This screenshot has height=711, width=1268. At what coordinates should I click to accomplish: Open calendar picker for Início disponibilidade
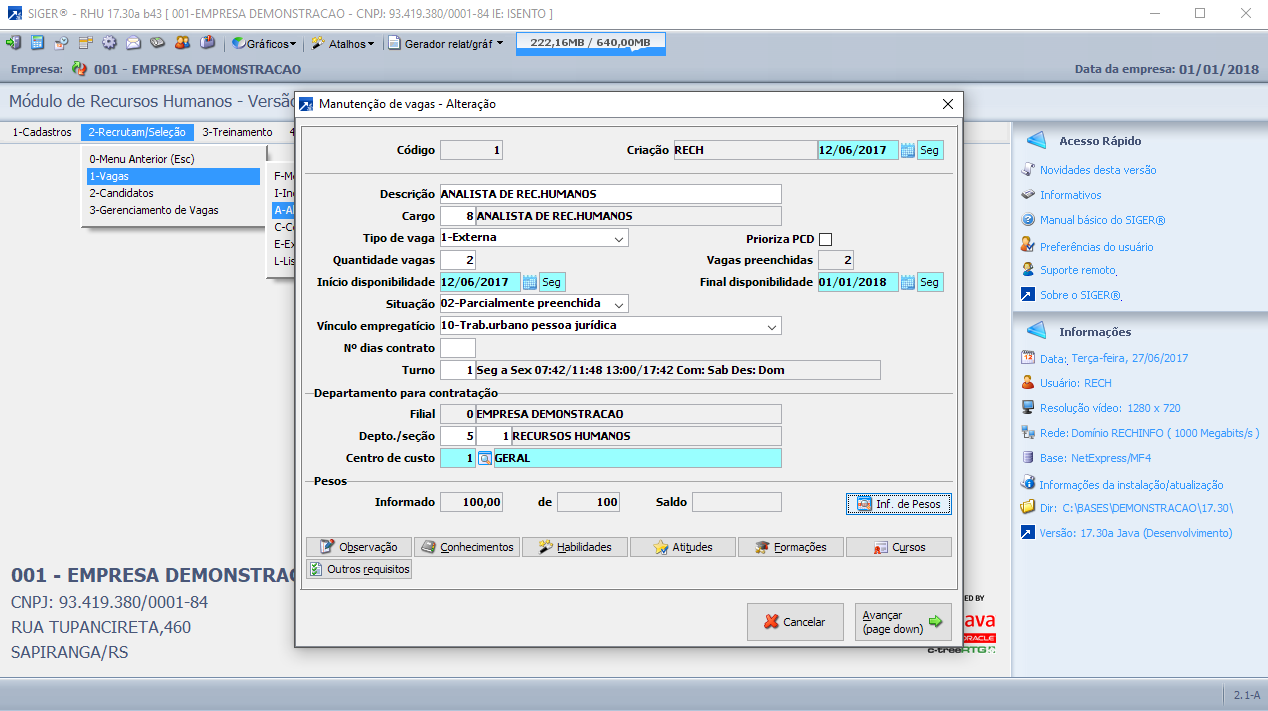click(530, 282)
